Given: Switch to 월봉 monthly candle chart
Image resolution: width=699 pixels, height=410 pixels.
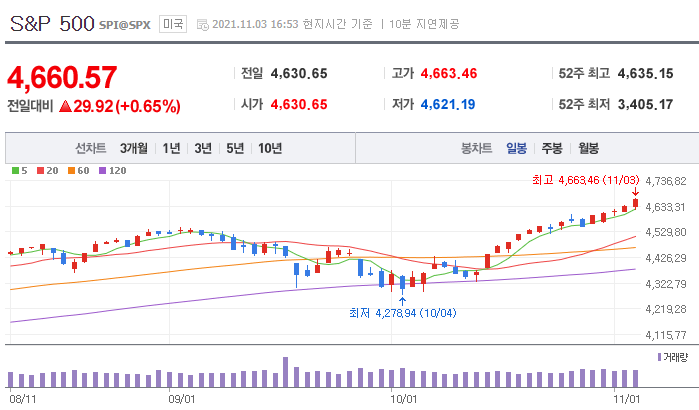Looking at the screenshot, I should 588,148.
